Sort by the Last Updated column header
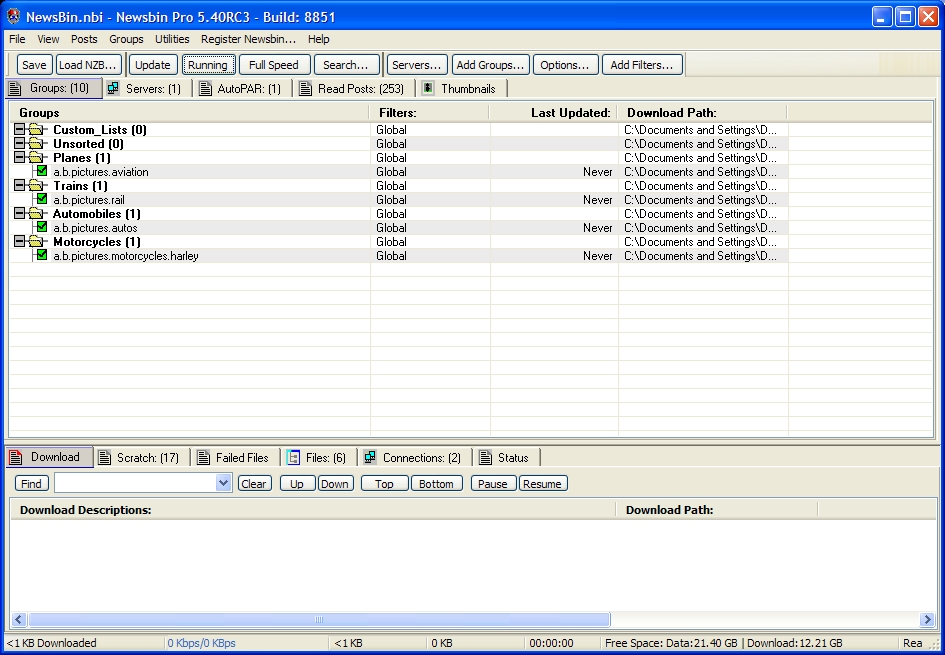Screen dimensions: 945x655 coord(553,113)
